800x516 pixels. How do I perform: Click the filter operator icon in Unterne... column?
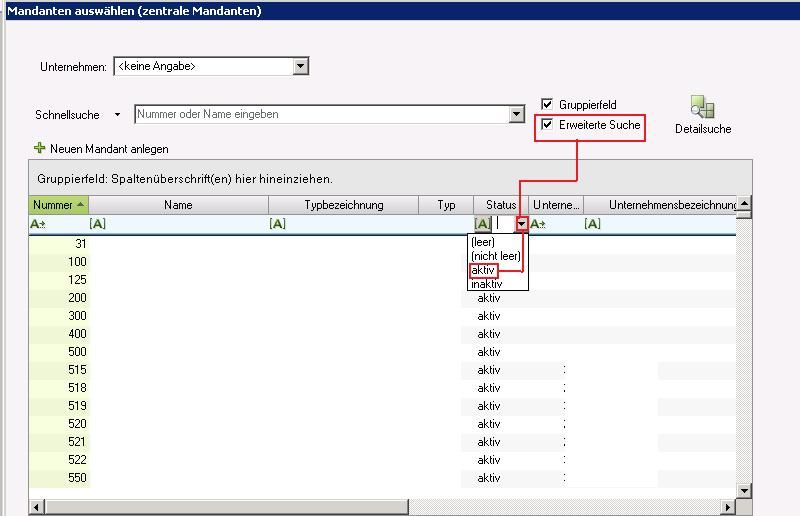(538, 224)
